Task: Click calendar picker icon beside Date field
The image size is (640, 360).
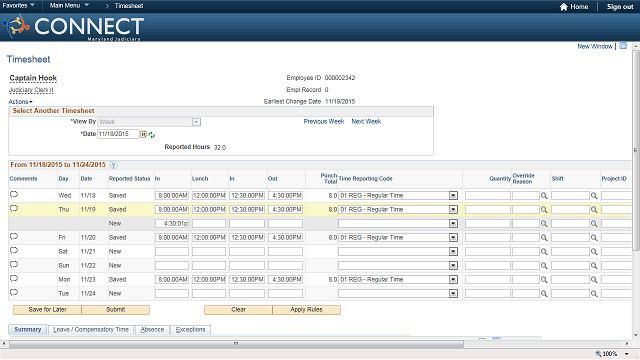Action: [144, 134]
